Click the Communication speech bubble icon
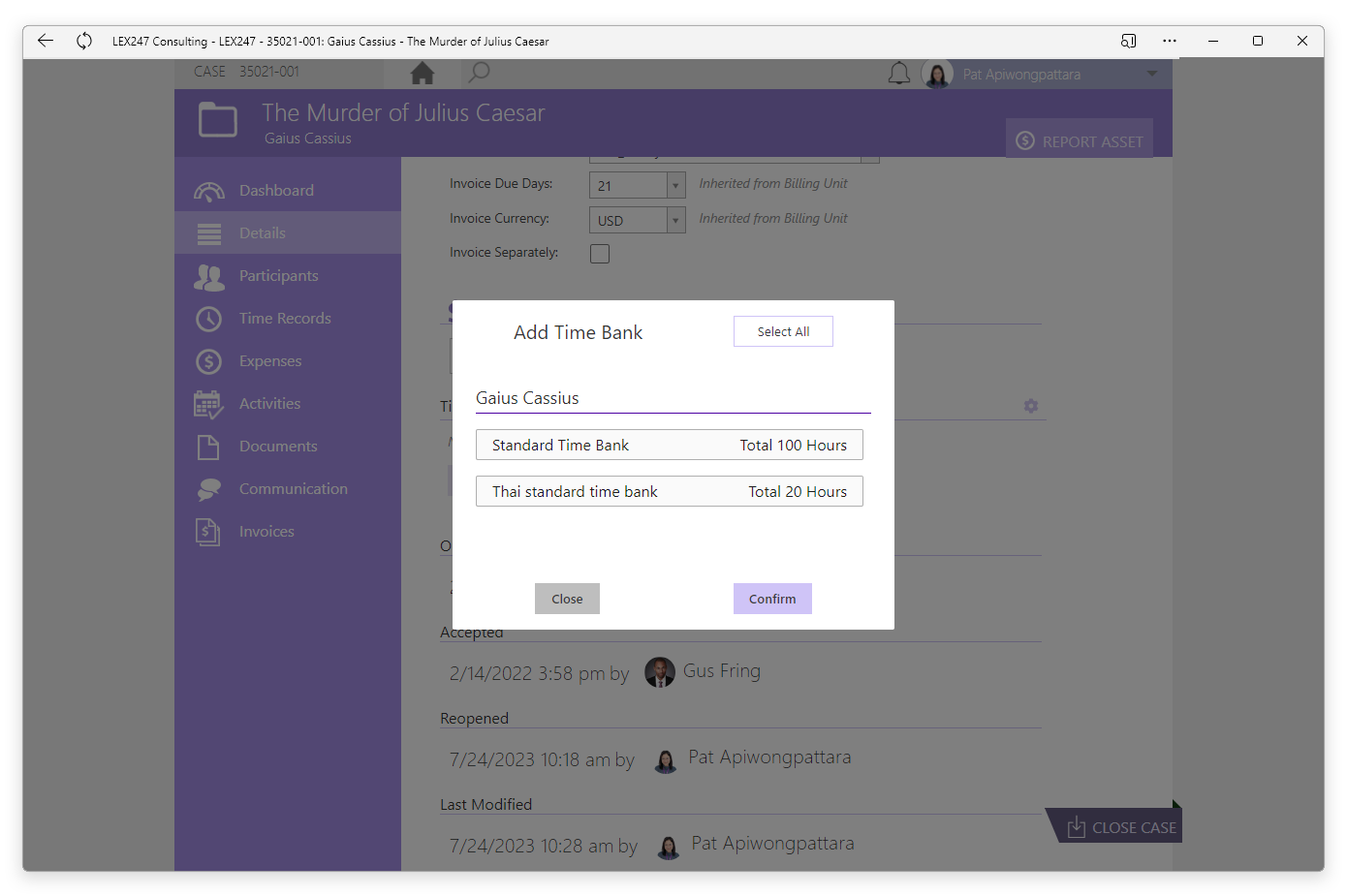This screenshot has height=896, width=1347. click(208, 489)
